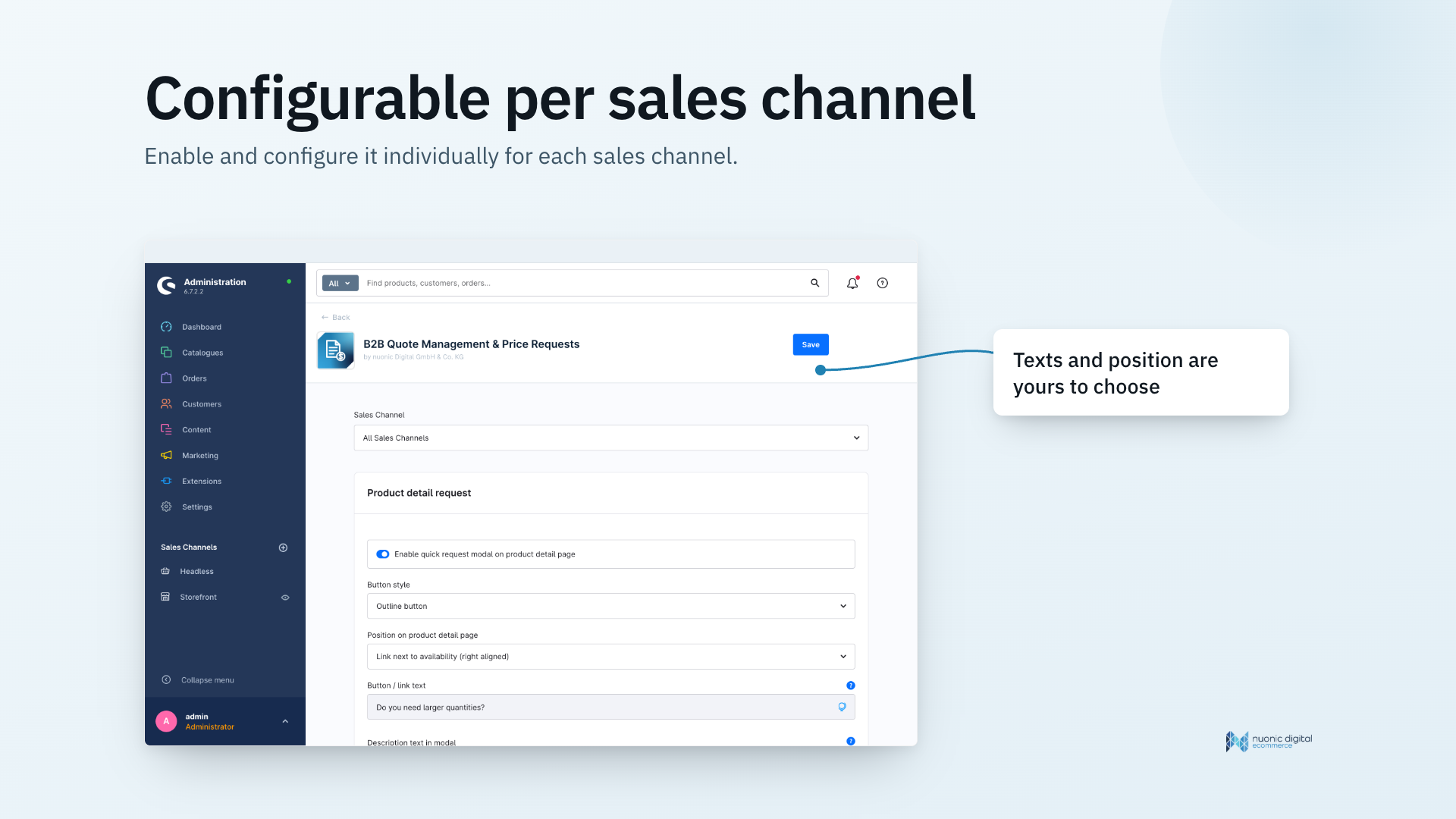Viewport: 1456px width, 819px height.
Task: Click the Collapse menu arrow icon
Action: click(166, 680)
